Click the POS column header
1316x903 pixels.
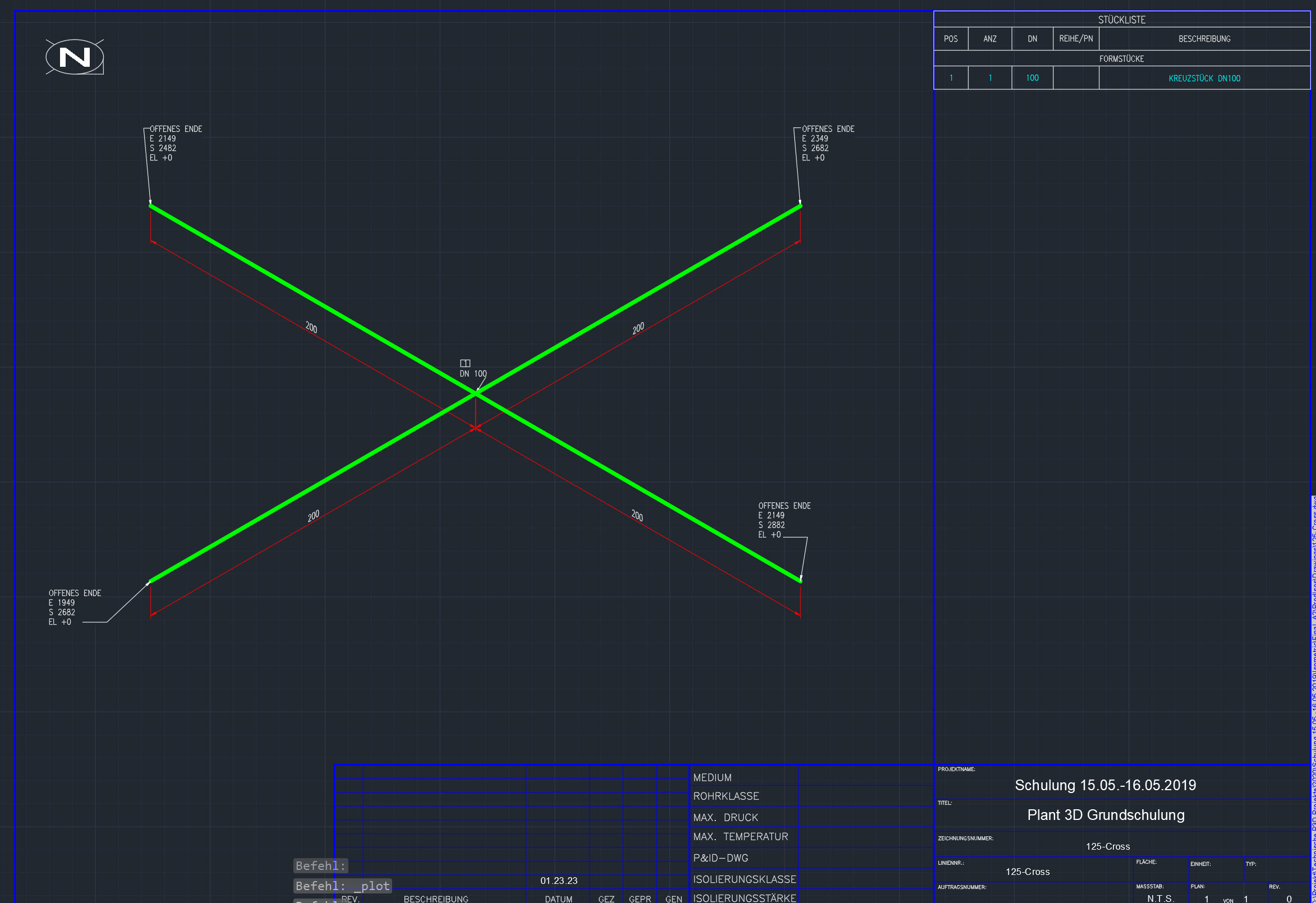point(951,39)
